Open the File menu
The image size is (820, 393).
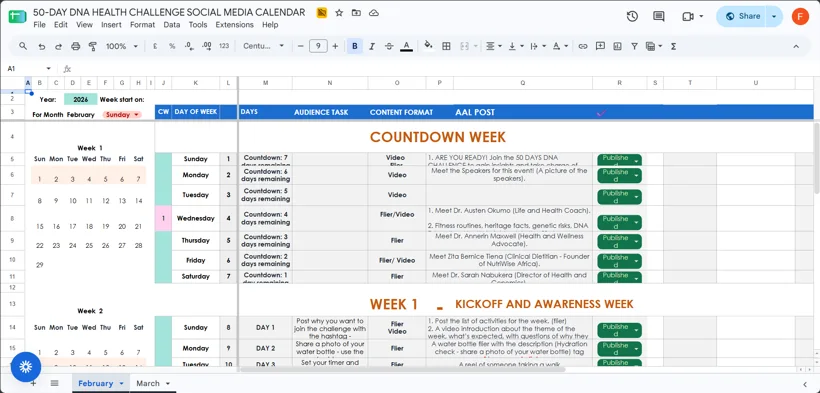39,25
